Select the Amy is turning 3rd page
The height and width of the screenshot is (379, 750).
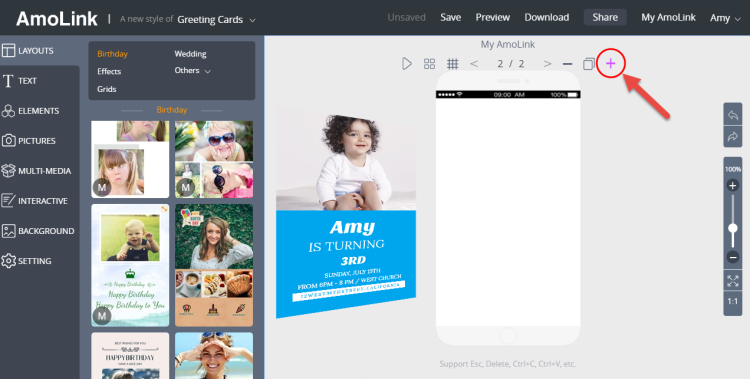click(x=346, y=212)
